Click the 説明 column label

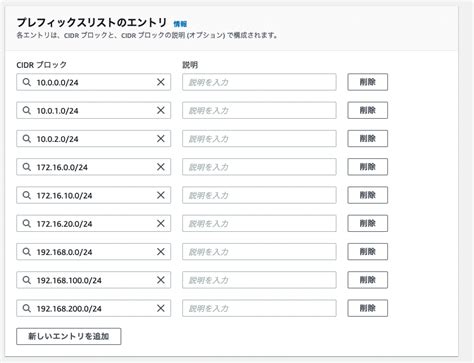(x=190, y=65)
